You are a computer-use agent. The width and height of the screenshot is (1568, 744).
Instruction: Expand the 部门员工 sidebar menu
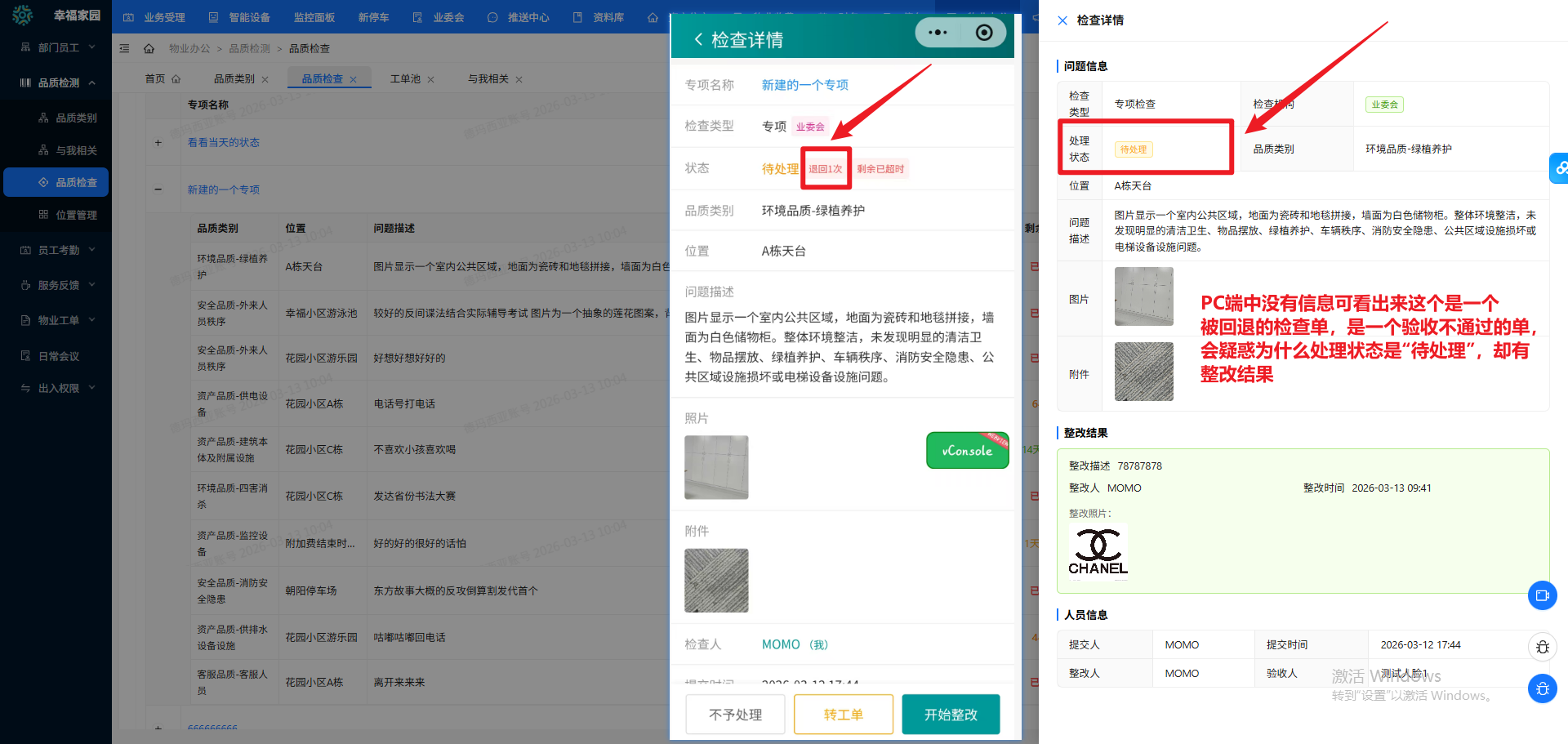(58, 47)
